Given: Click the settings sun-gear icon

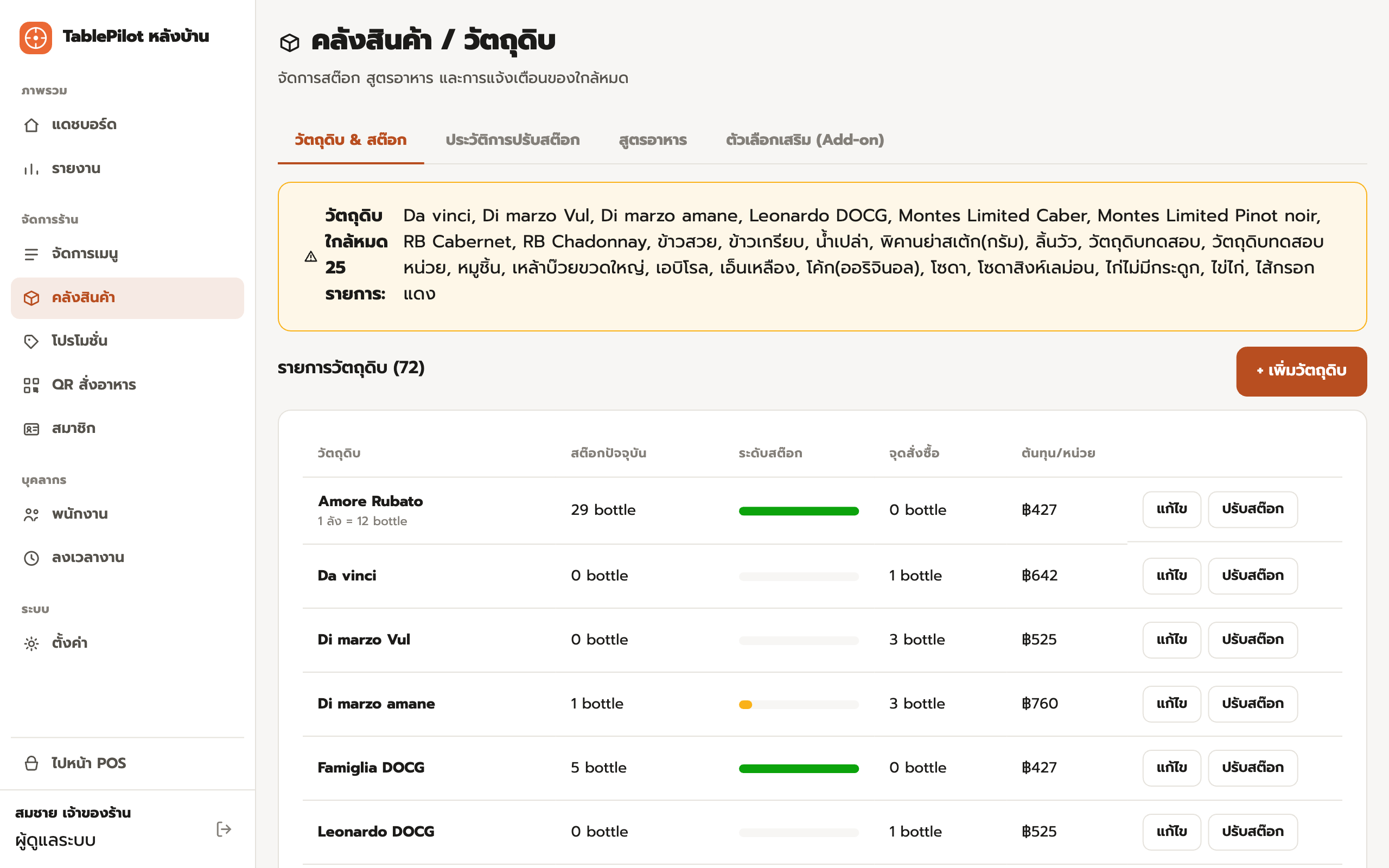Looking at the screenshot, I should click(x=31, y=643).
